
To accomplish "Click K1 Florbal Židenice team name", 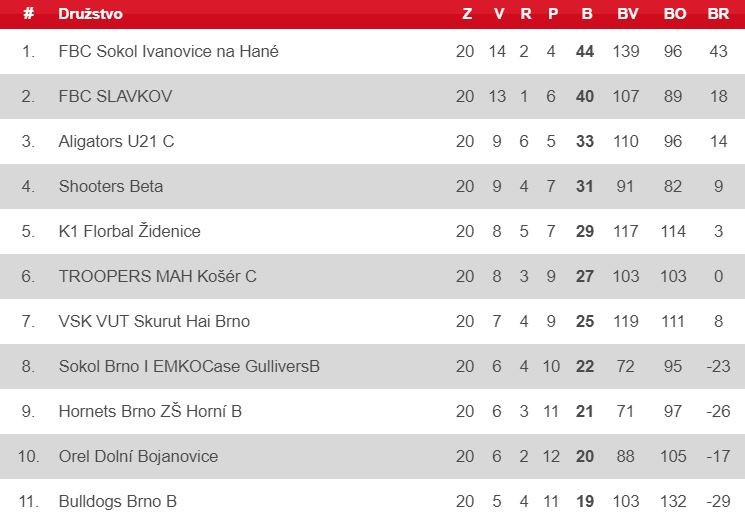I will 129,231.
